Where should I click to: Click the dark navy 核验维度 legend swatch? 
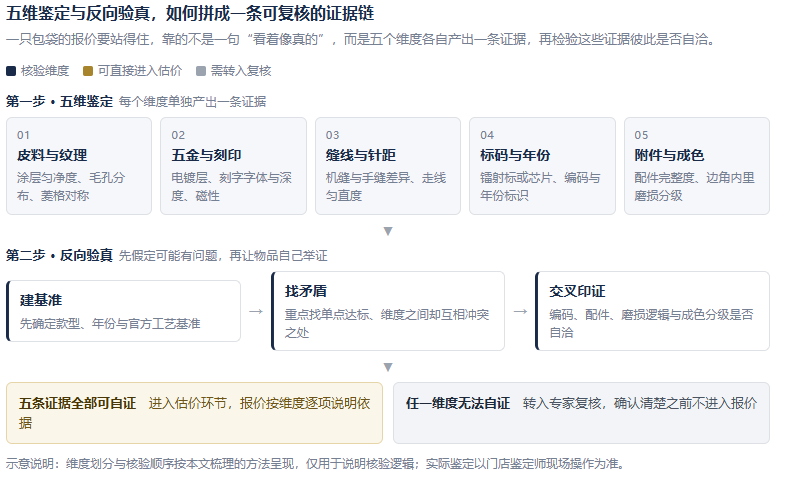[x=11, y=71]
